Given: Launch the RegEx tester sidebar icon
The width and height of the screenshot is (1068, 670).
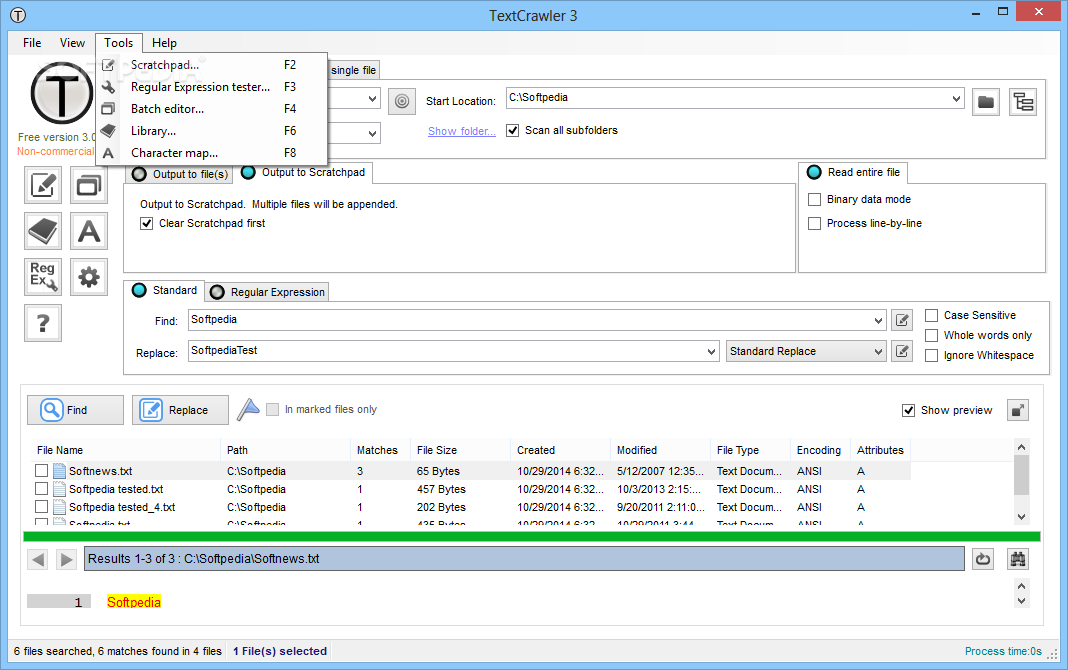Looking at the screenshot, I should coord(43,277).
